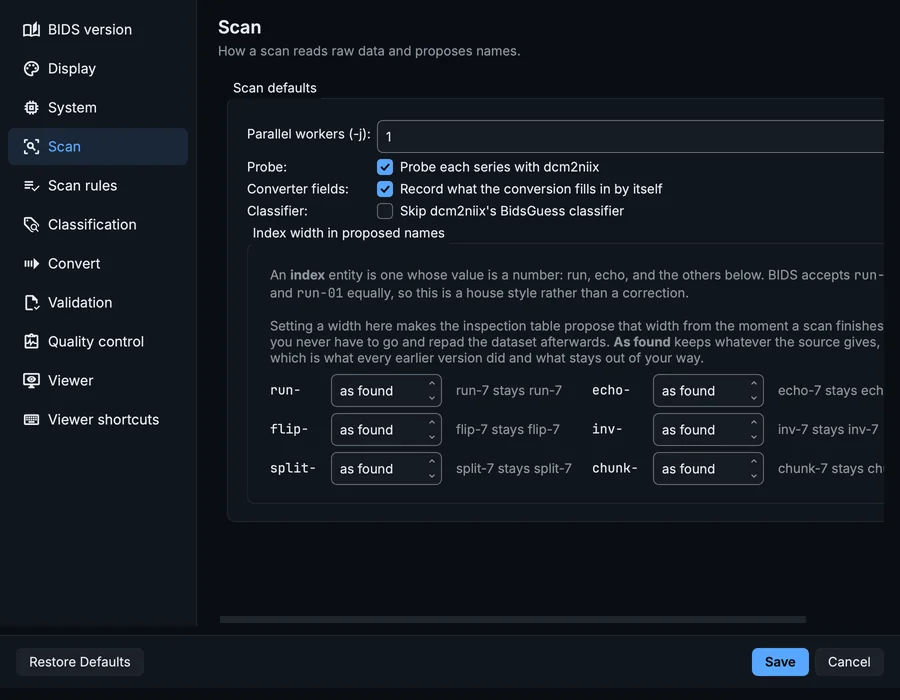
Task: Open the BIDS version settings page
Action: (98, 29)
